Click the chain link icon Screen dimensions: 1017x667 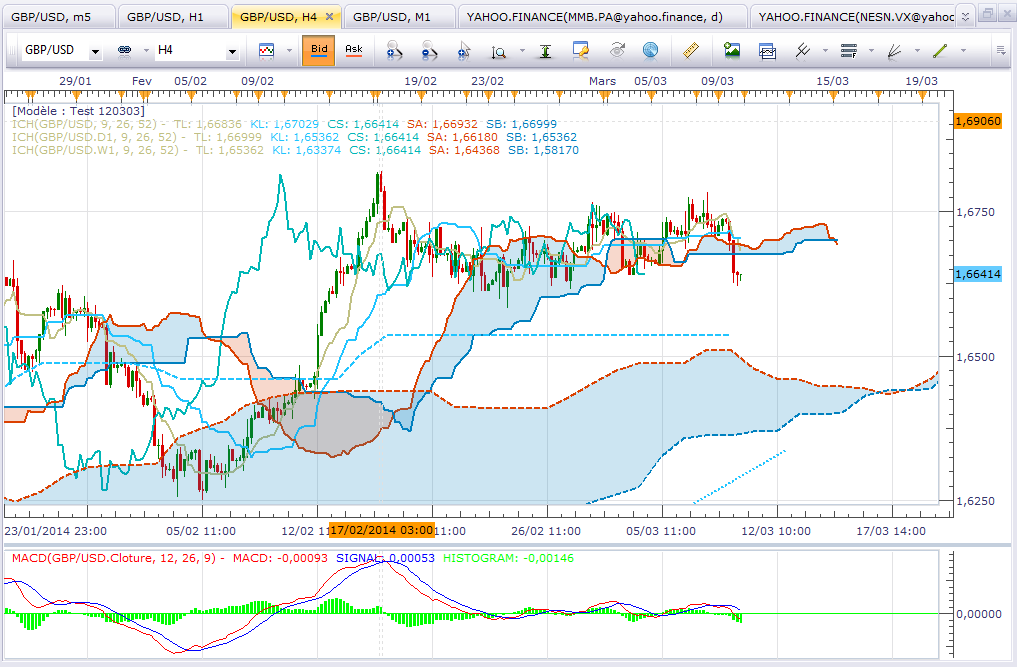coord(125,51)
